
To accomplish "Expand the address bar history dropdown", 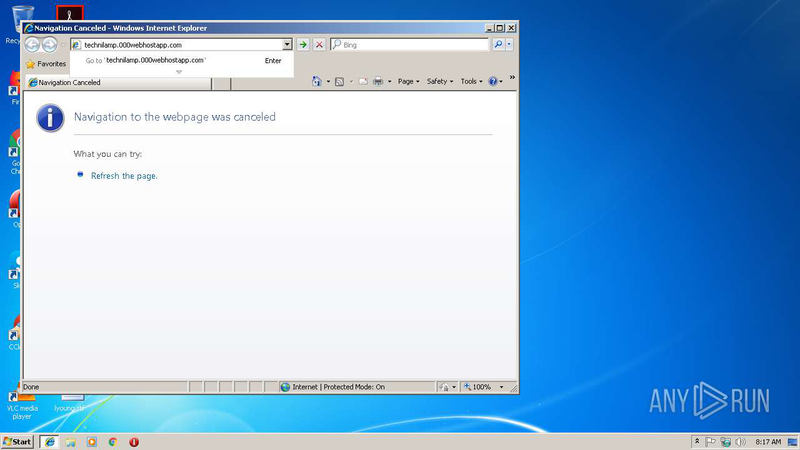I will [287, 45].
